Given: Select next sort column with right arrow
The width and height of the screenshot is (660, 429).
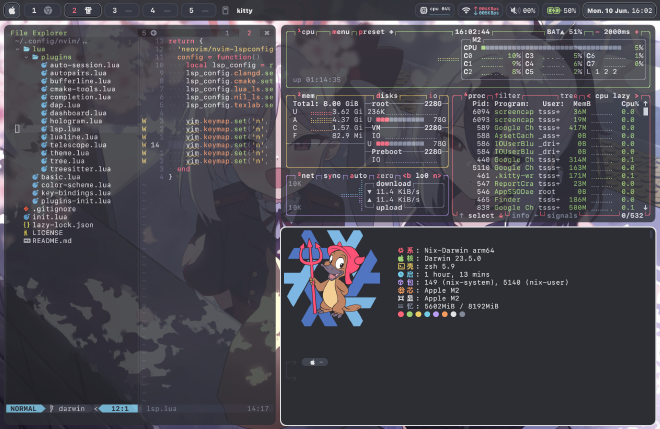Looking at the screenshot, I should click(x=636, y=96).
